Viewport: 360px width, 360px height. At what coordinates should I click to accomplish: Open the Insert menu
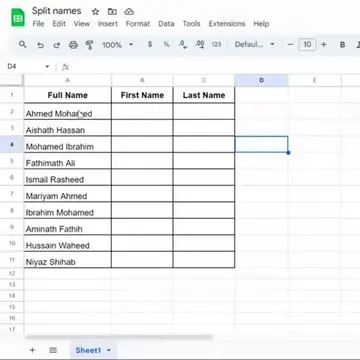coord(108,24)
